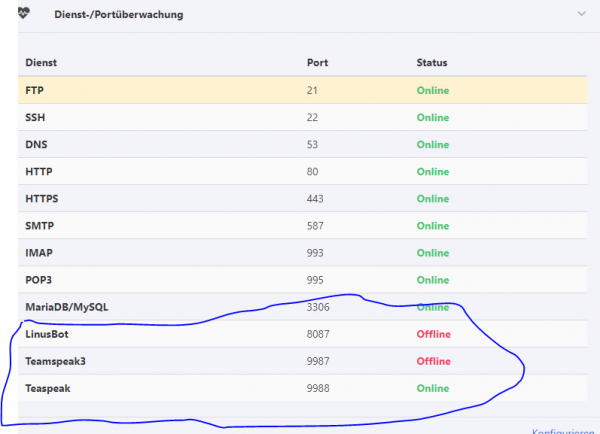Click the Online status of HTTPS
The height and width of the screenshot is (434, 600).
433,199
